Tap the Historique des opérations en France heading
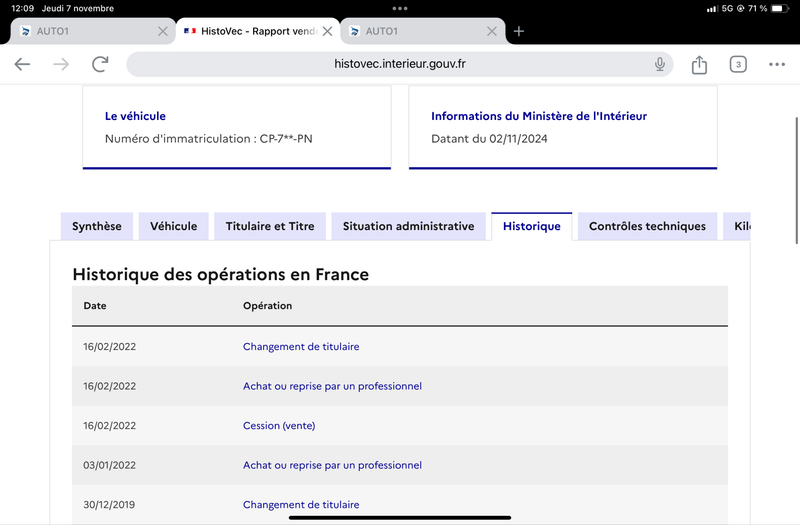Image resolution: width=800 pixels, height=525 pixels. 220,274
